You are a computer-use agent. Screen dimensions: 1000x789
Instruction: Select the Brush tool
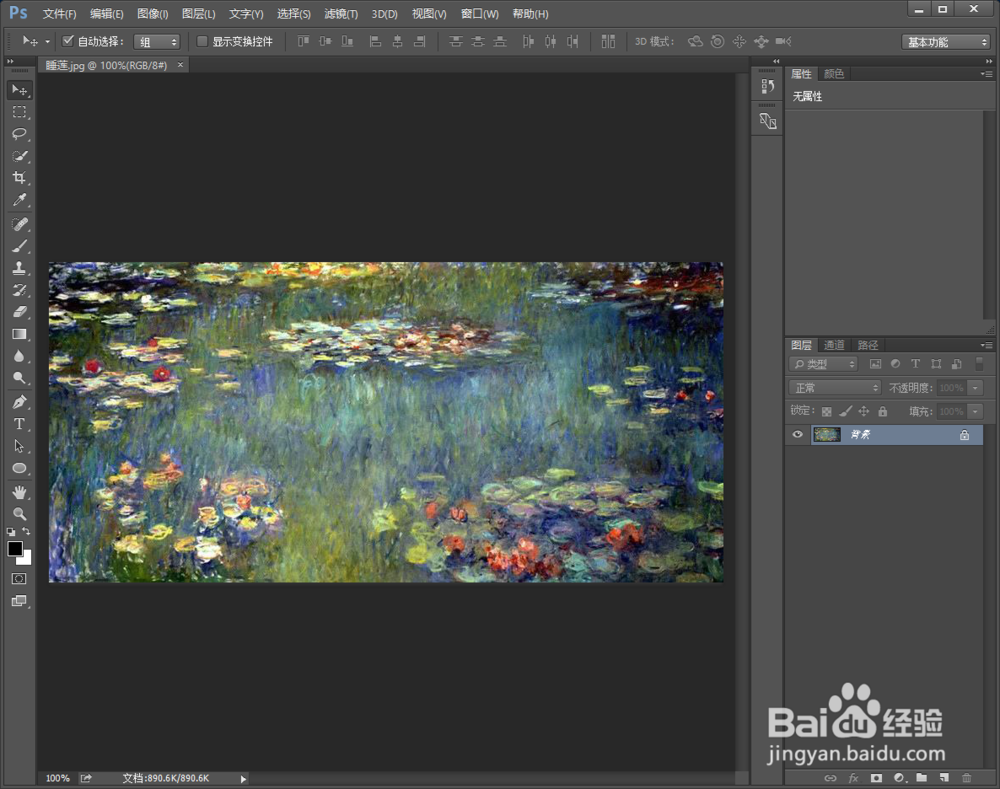click(x=19, y=246)
